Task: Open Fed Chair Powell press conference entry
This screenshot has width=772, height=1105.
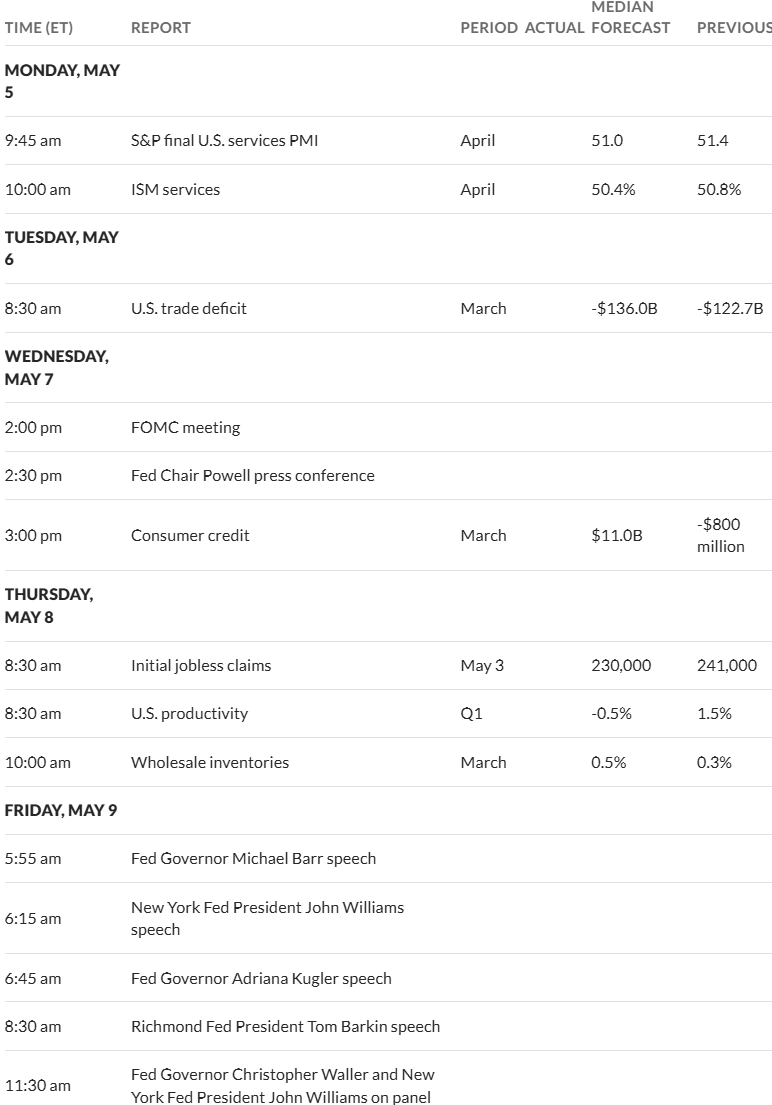Action: pyautogui.click(x=252, y=475)
